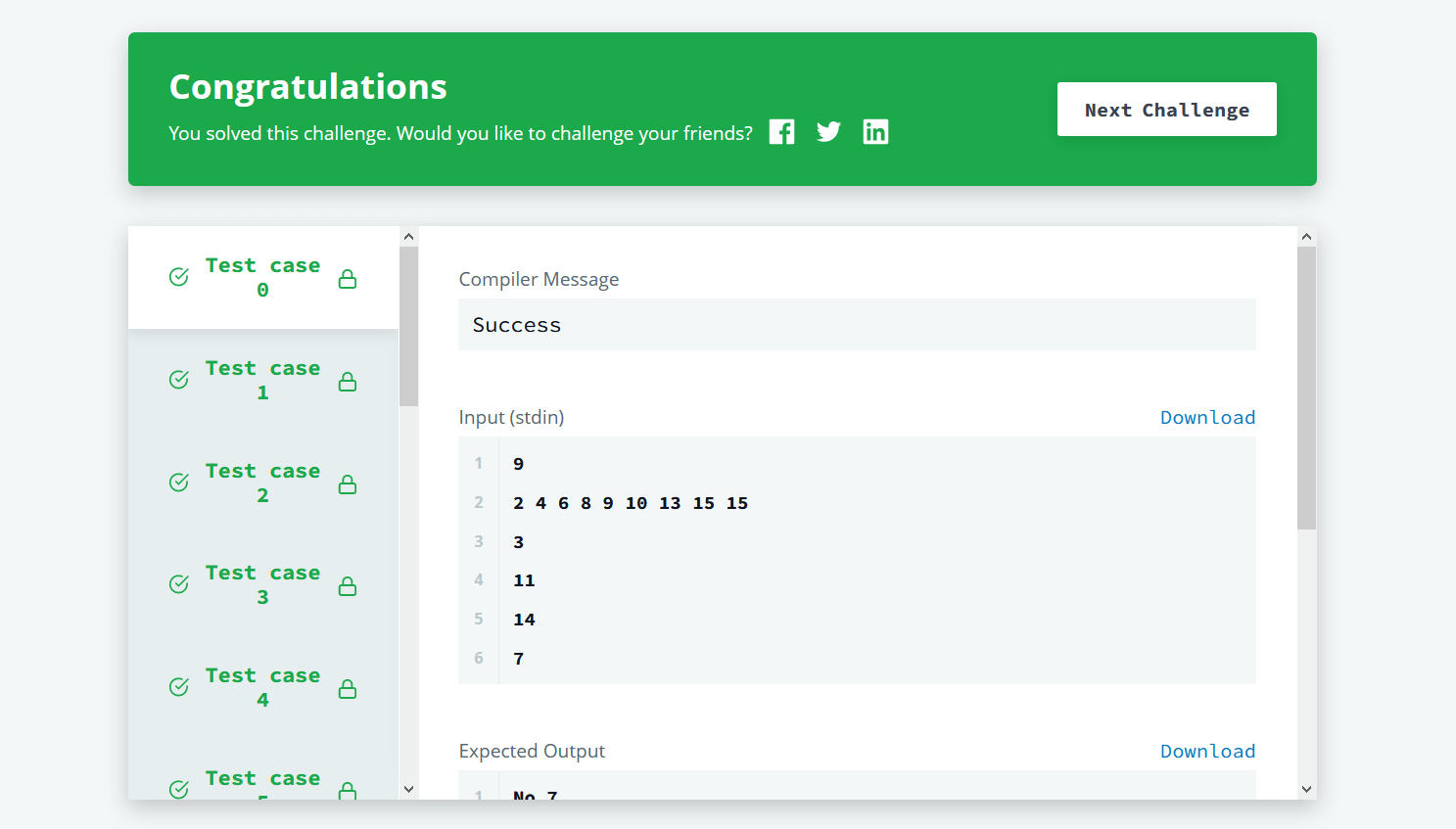
Task: Click the Next Challenge button
Action: click(x=1166, y=109)
